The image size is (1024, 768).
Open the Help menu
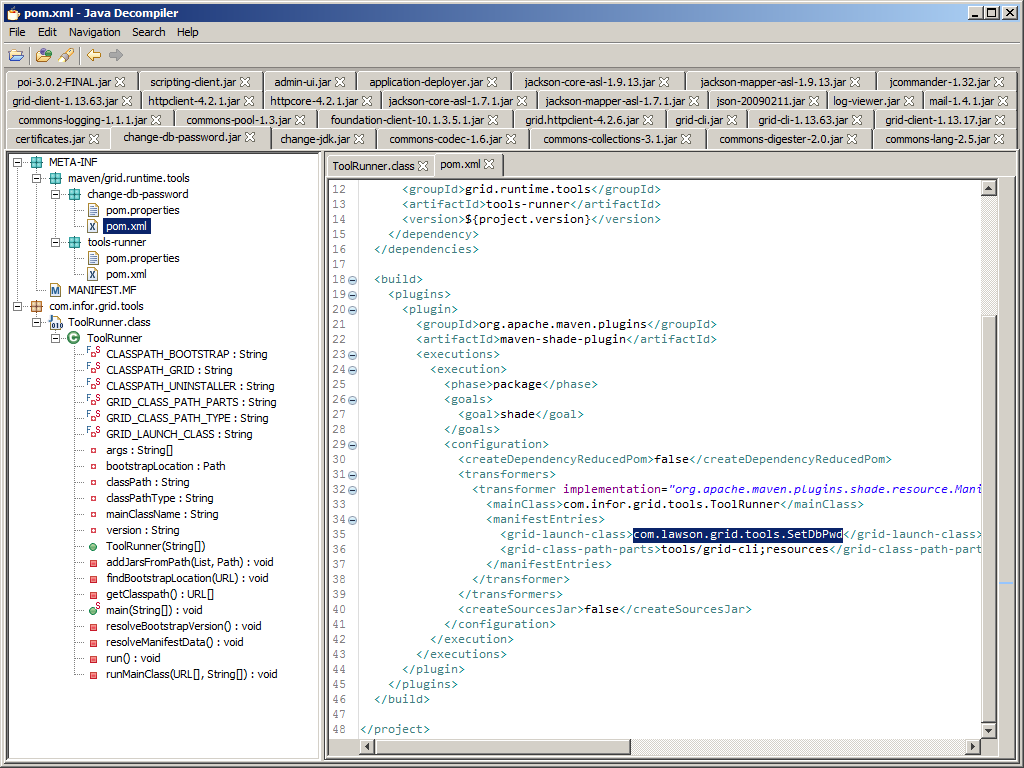pos(188,32)
